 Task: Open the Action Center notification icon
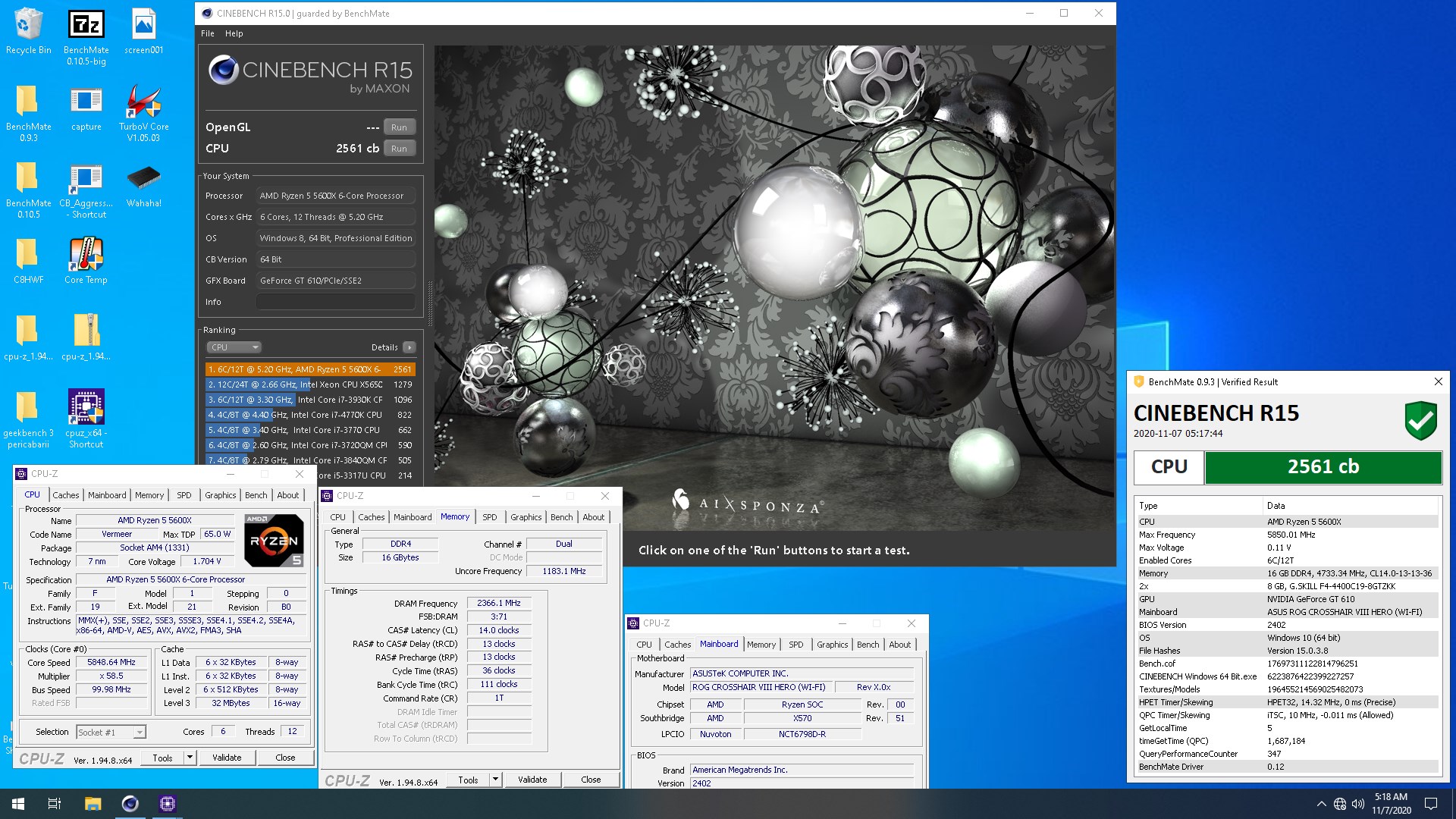(1431, 804)
